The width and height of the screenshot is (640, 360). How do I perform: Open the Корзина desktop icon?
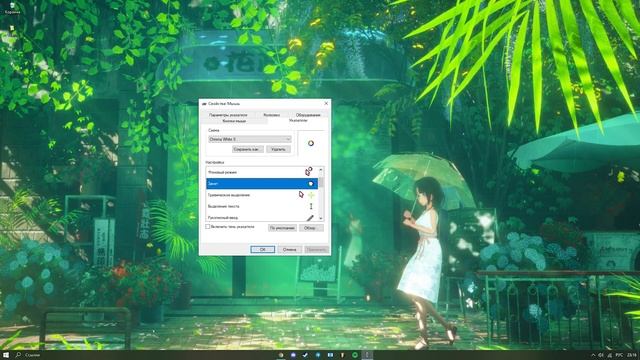(12, 7)
